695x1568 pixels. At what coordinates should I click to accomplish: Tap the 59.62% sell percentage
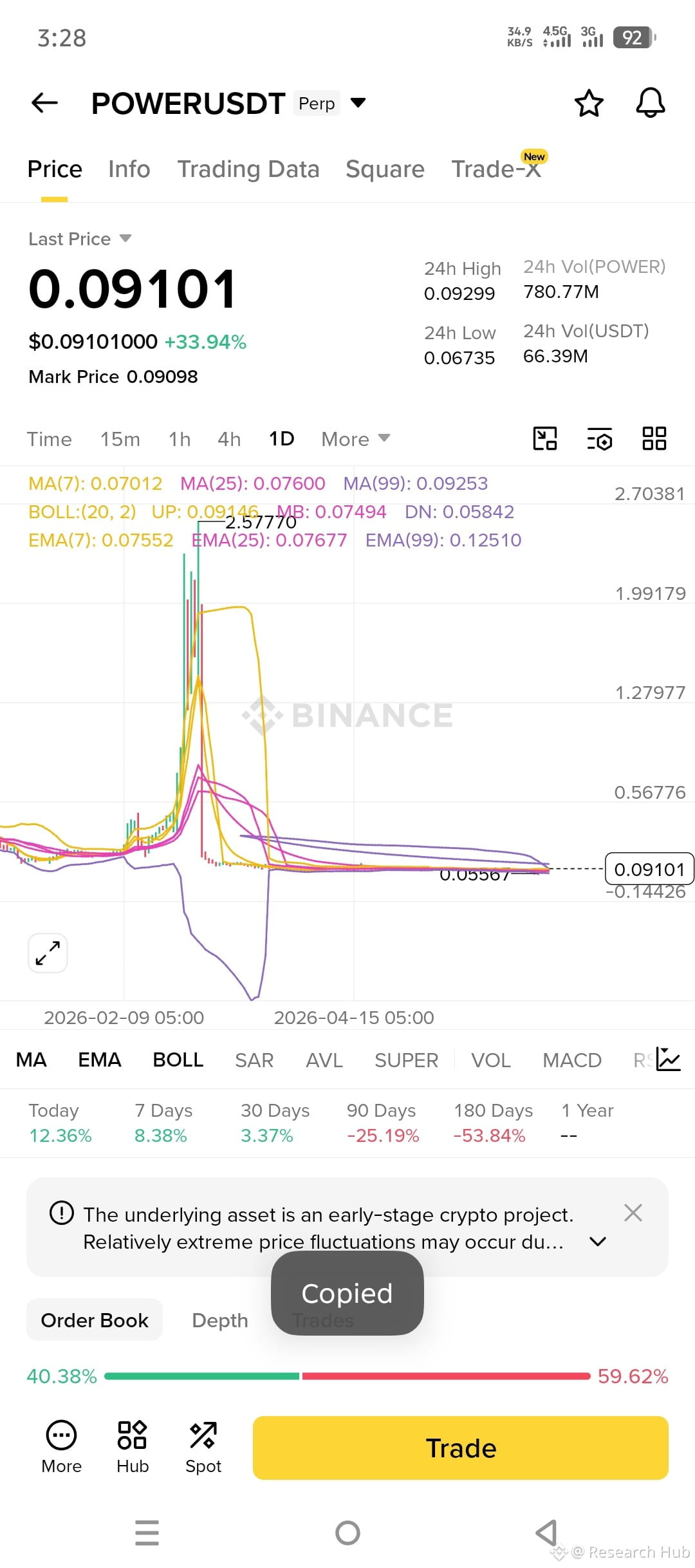[x=633, y=1376]
